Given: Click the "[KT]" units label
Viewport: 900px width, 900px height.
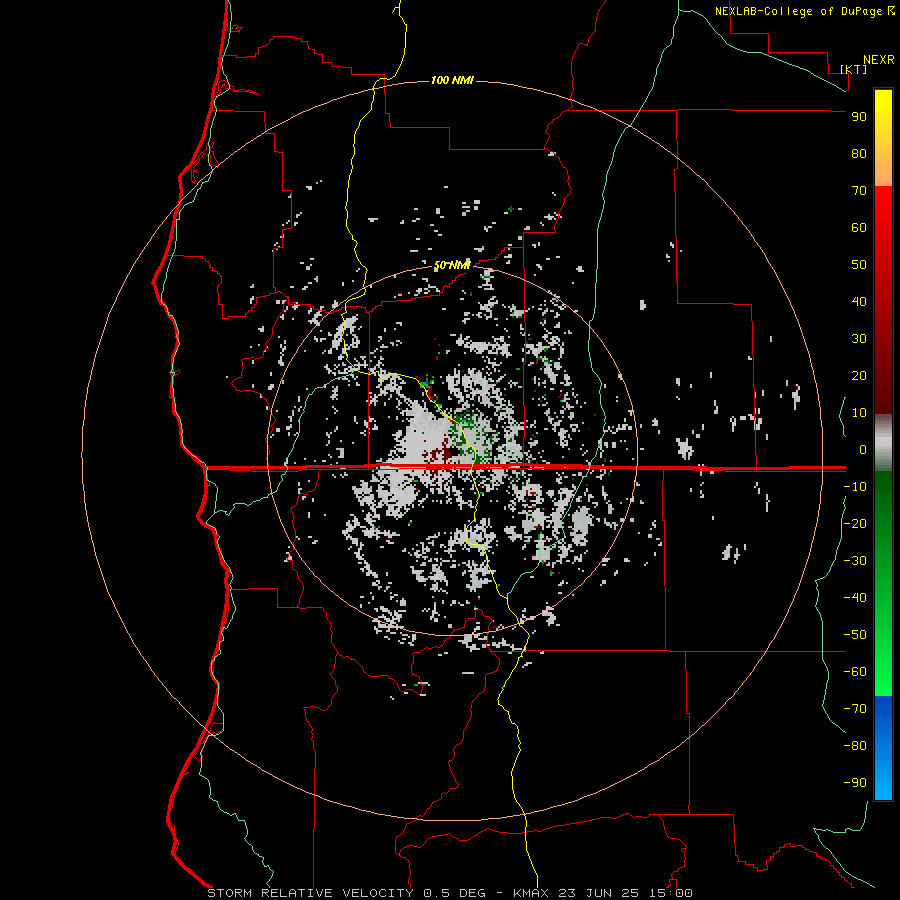Looking at the screenshot, I should tap(853, 69).
